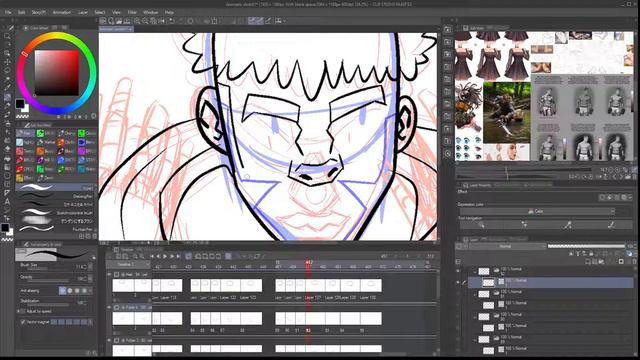Hide the top folder layer in Layer panel

point(458,271)
